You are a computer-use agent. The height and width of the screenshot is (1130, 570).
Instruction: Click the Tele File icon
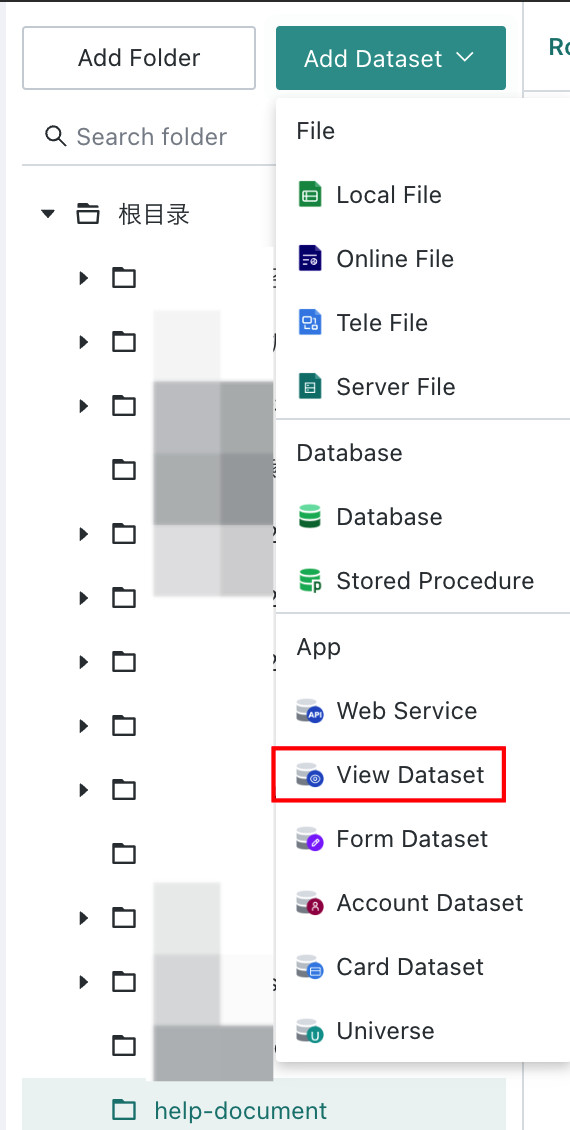pyautogui.click(x=310, y=322)
